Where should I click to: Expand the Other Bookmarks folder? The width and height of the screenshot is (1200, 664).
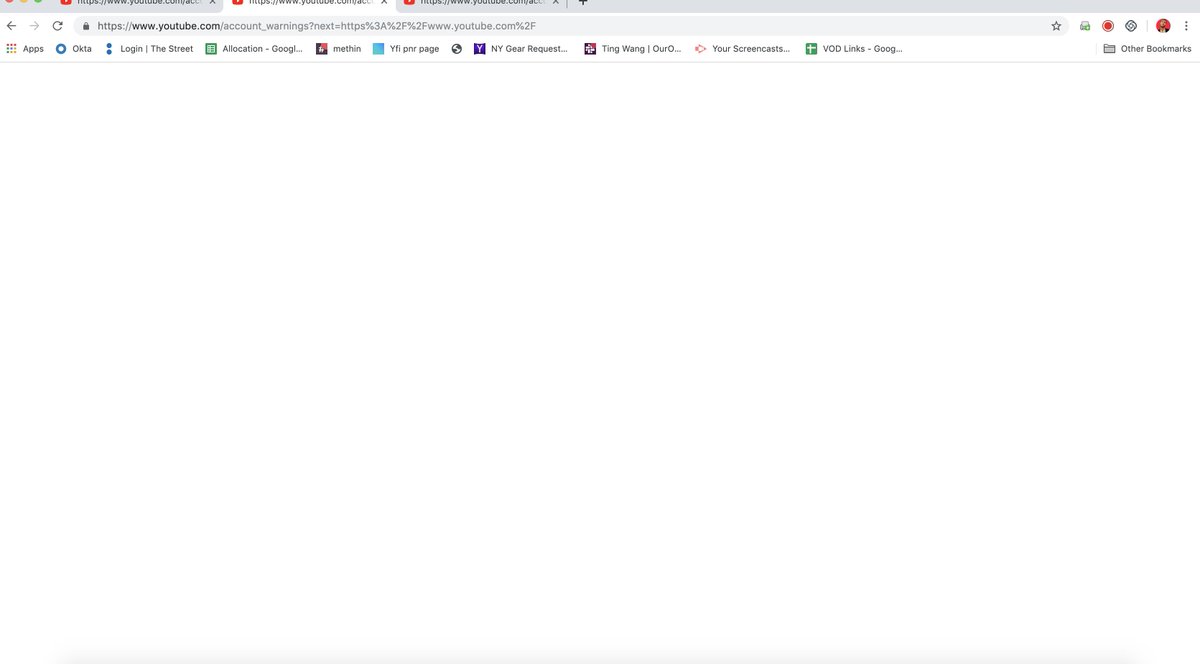[1147, 48]
